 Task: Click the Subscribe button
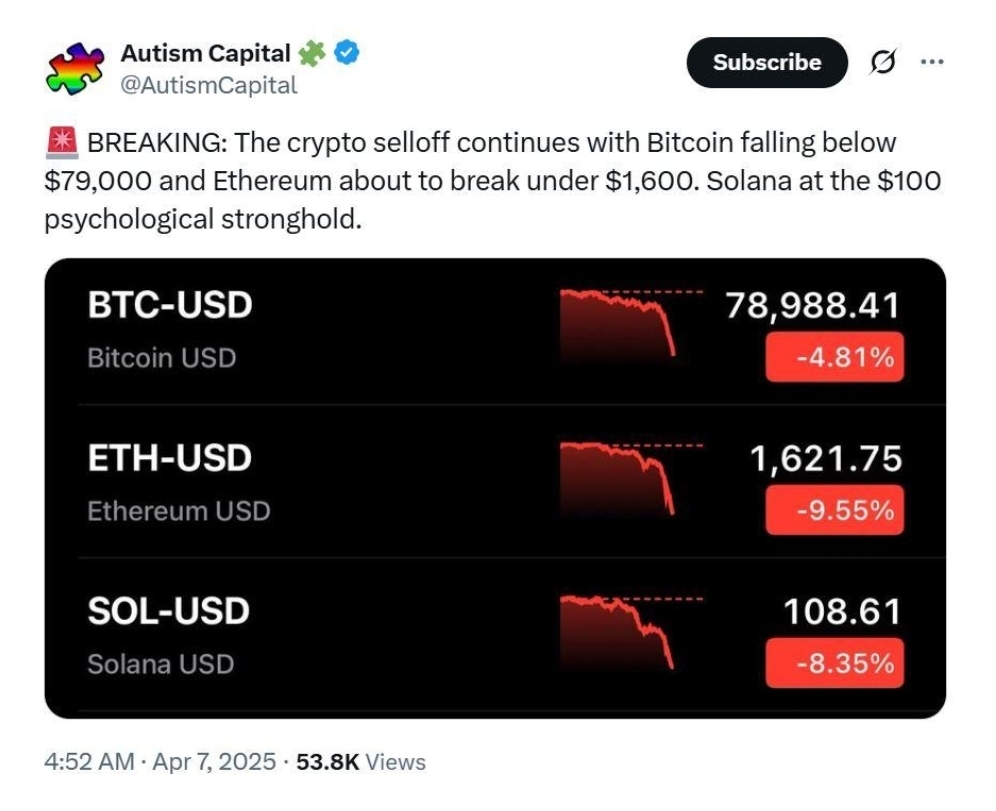[767, 62]
